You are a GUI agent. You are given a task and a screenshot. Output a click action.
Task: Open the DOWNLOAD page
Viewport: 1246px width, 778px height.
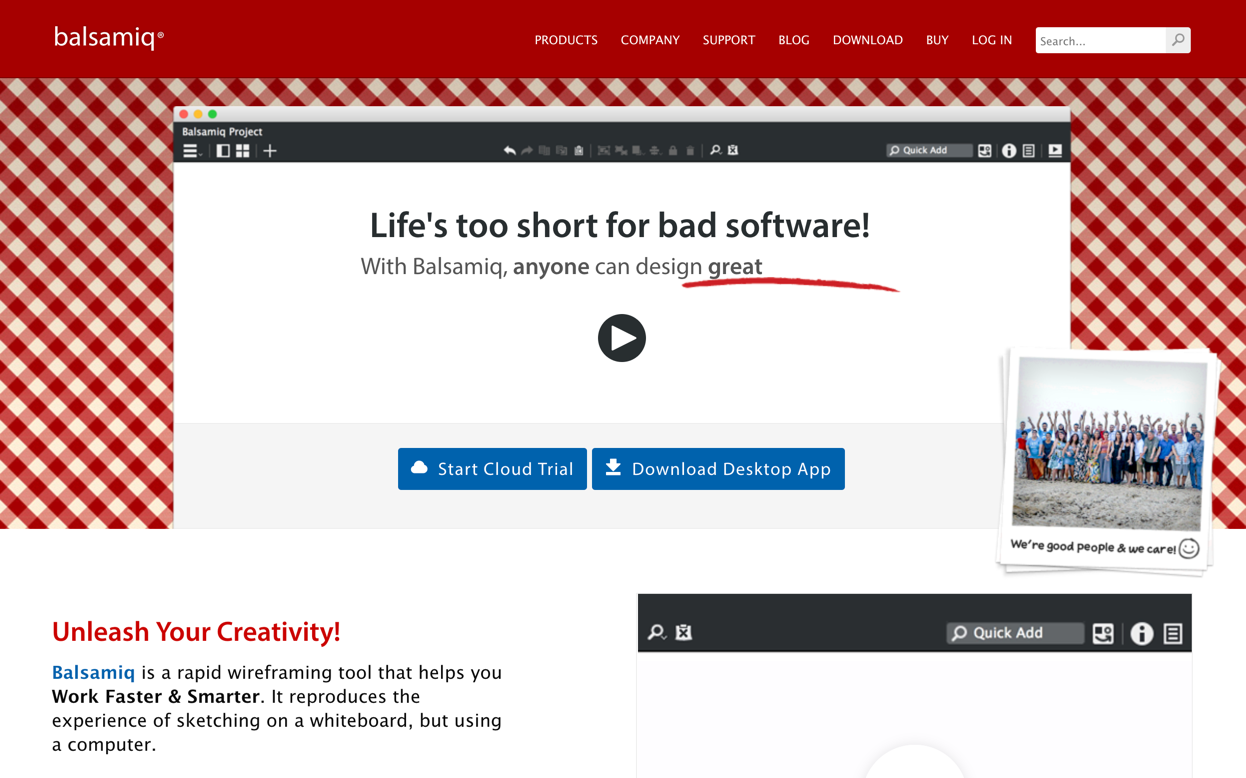click(x=868, y=40)
